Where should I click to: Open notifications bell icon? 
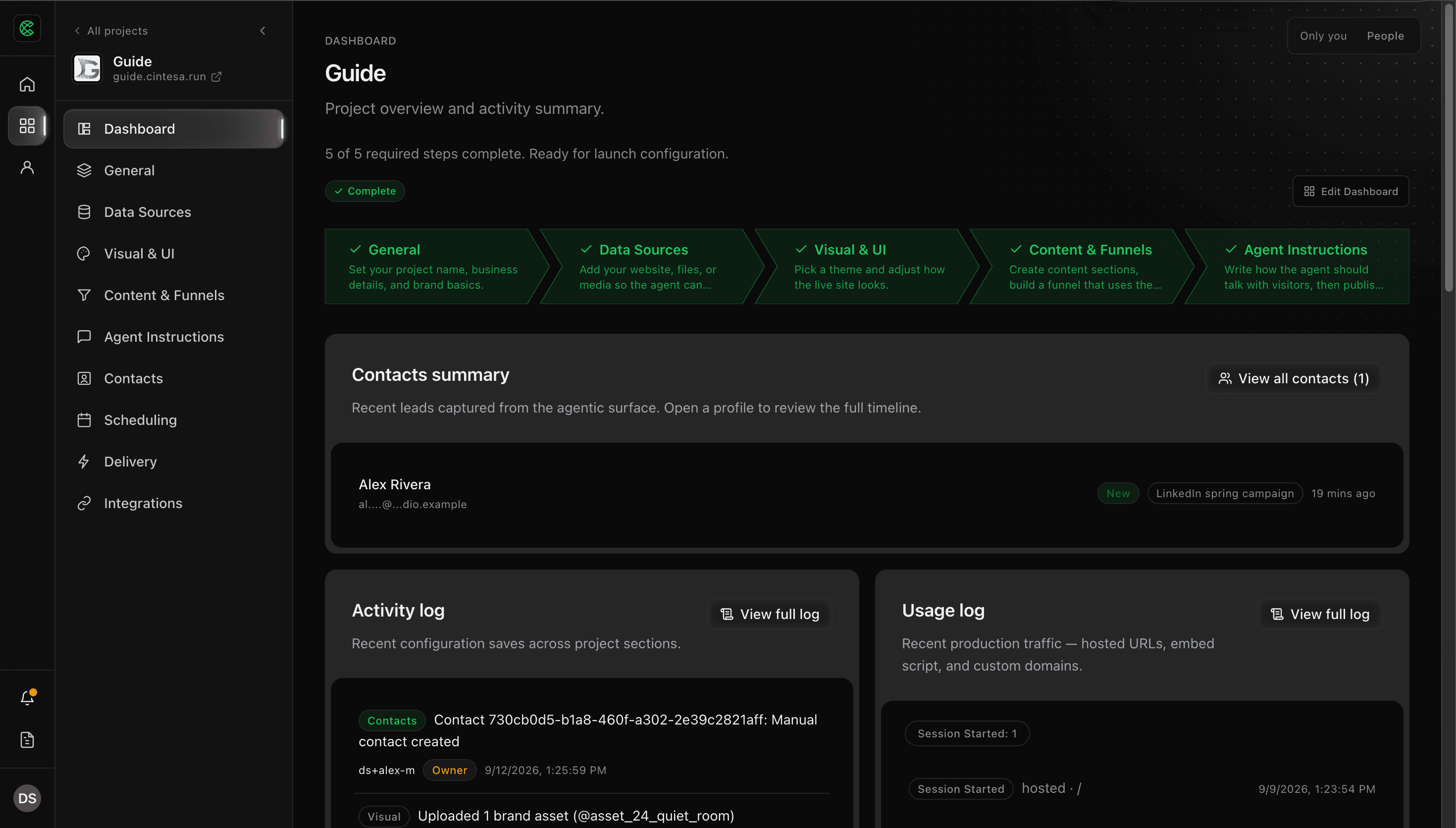click(x=27, y=698)
